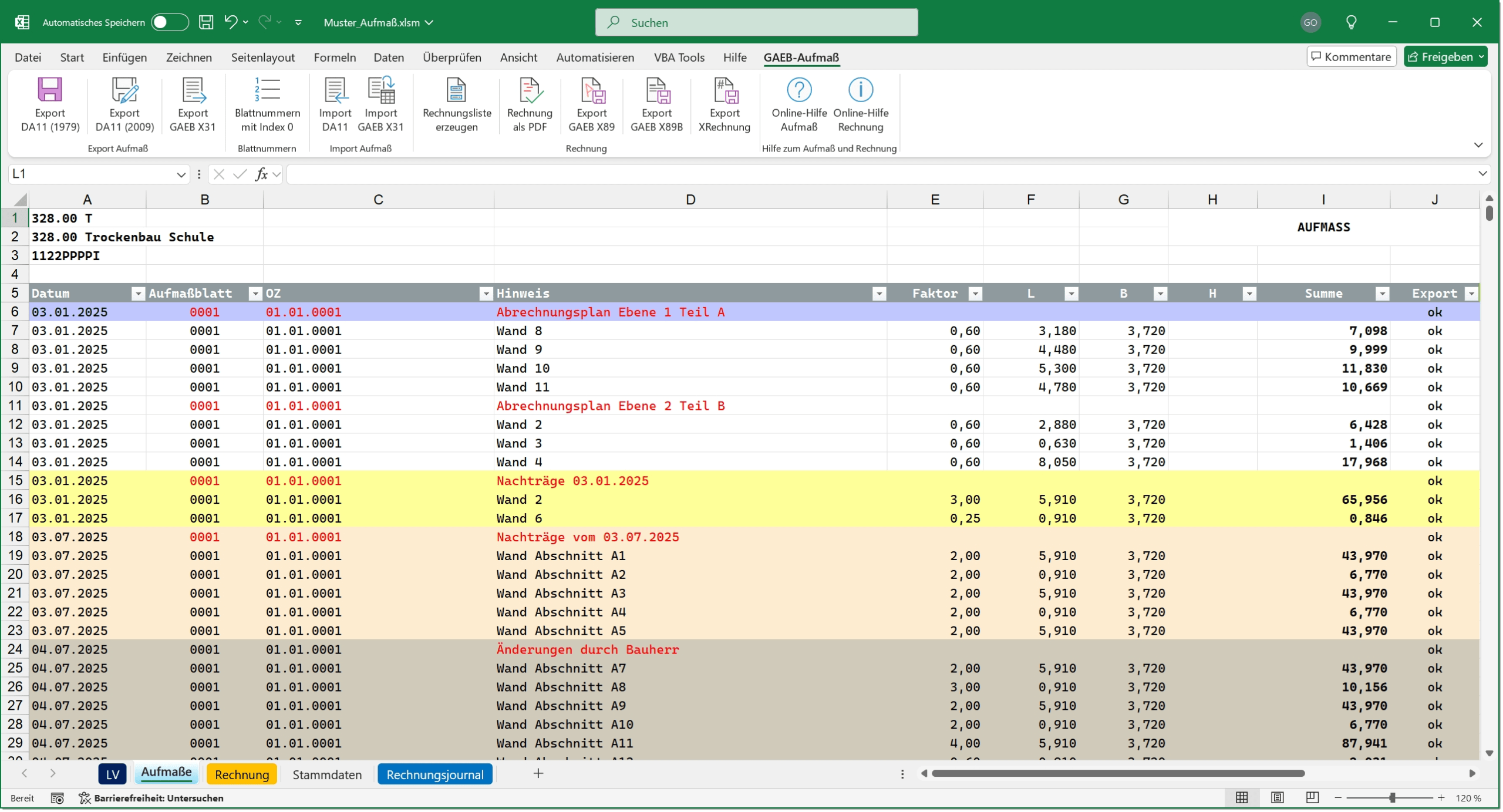The image size is (1503, 812).
Task: Switch to the Rechnungsjournal sheet tab
Action: [x=435, y=774]
